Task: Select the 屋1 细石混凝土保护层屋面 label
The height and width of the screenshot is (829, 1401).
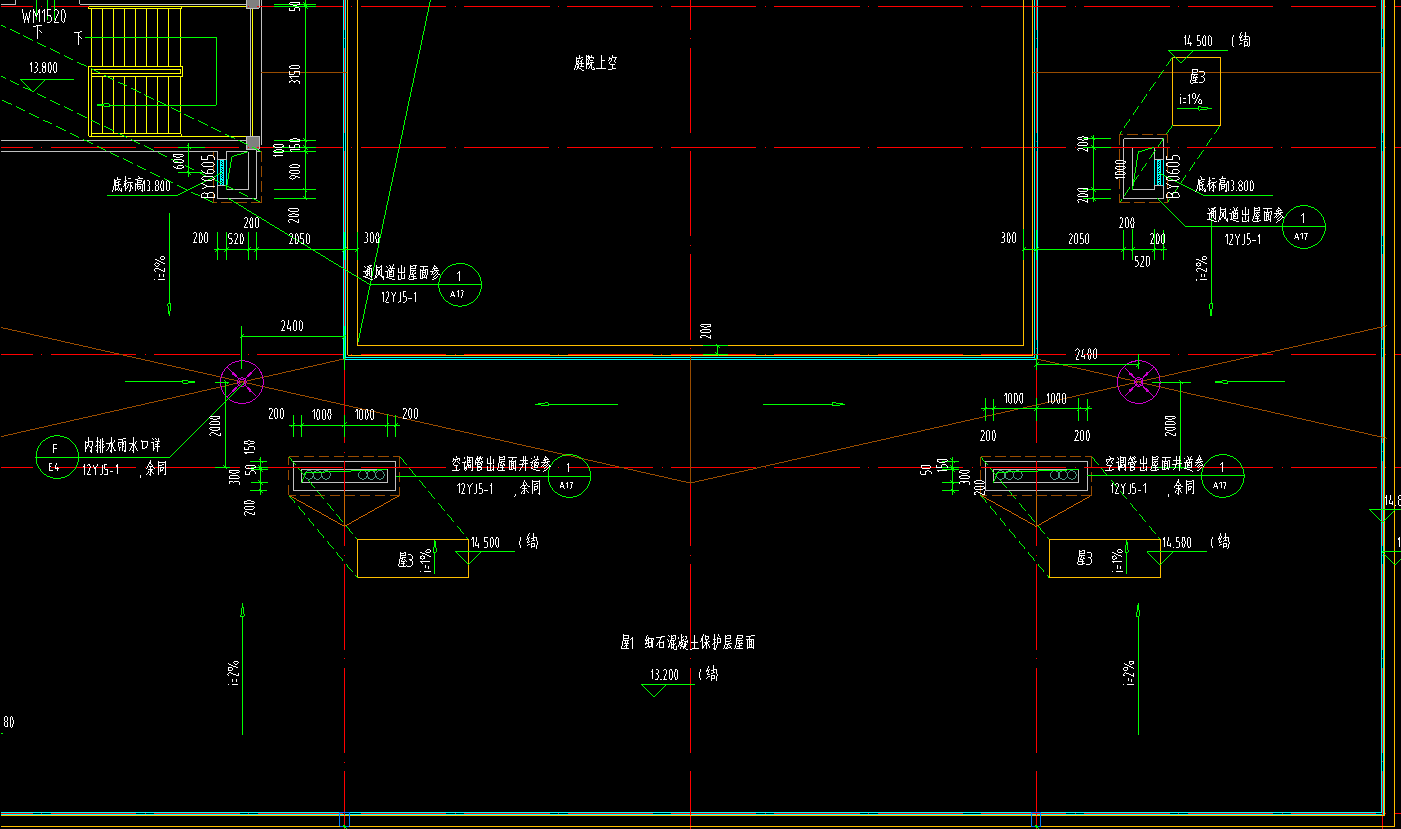Action: (x=688, y=643)
